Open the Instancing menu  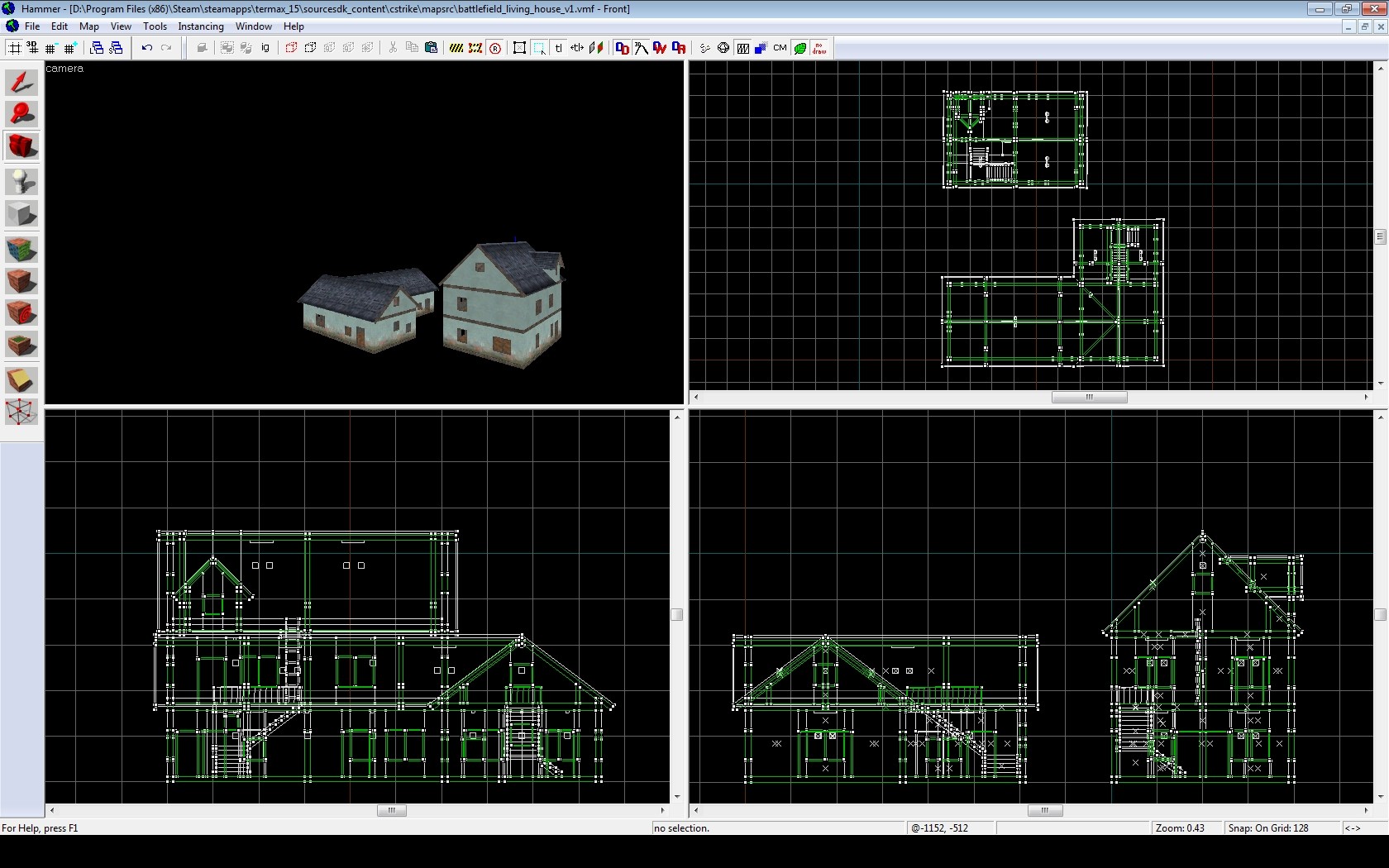pyautogui.click(x=201, y=26)
